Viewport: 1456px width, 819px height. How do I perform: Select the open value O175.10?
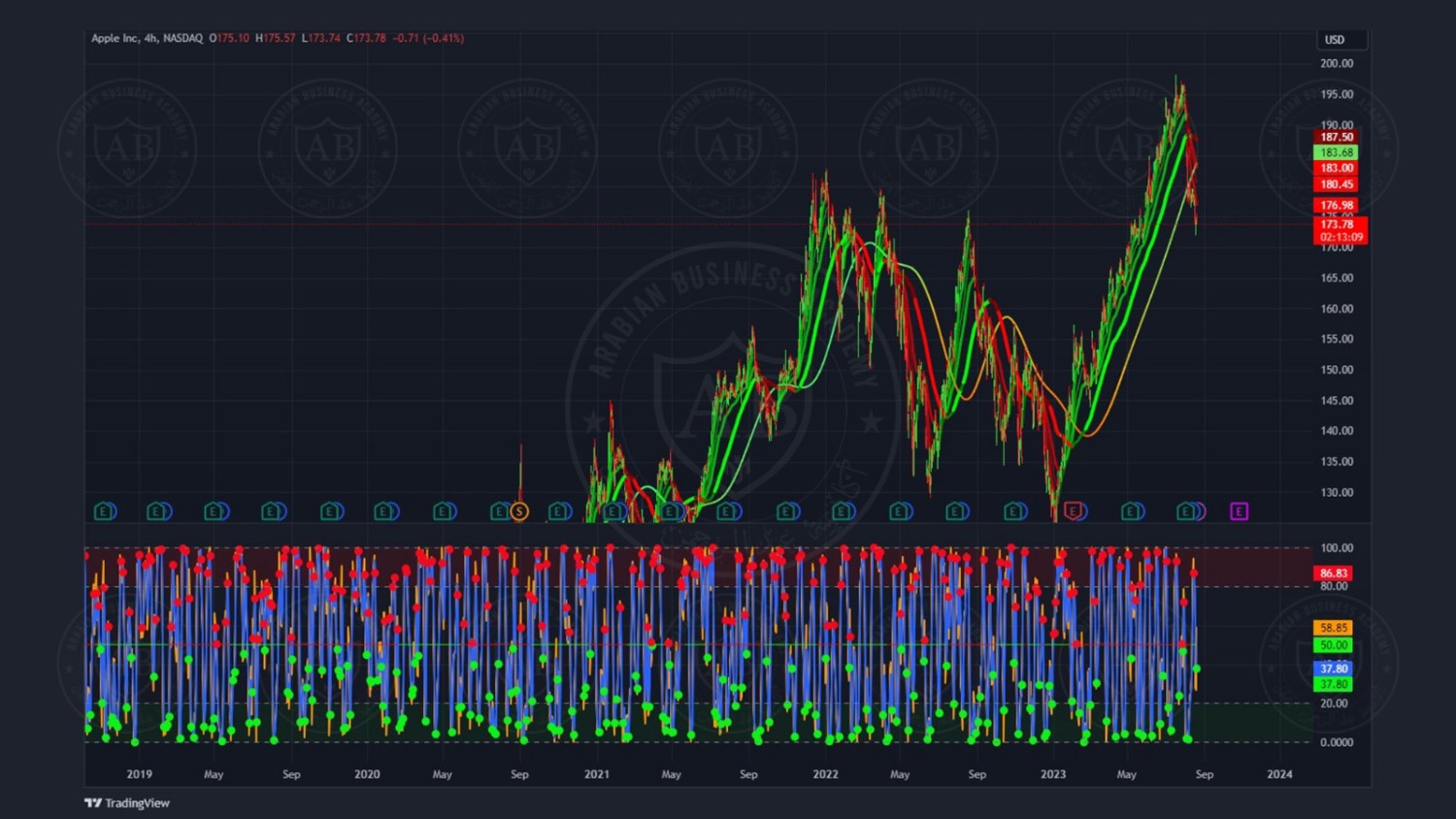tap(229, 38)
